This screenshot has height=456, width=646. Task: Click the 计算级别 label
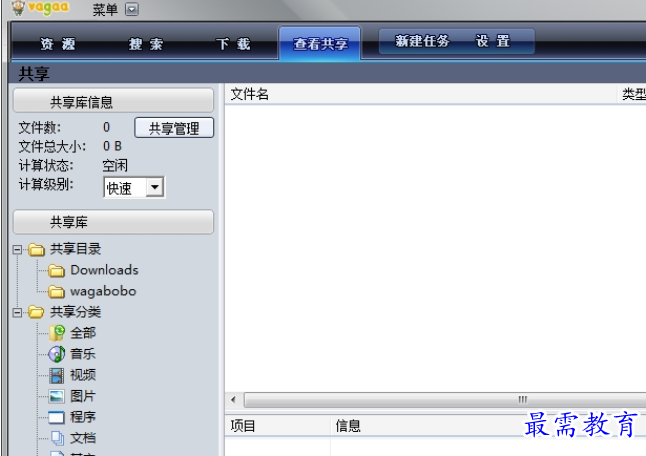point(46,185)
